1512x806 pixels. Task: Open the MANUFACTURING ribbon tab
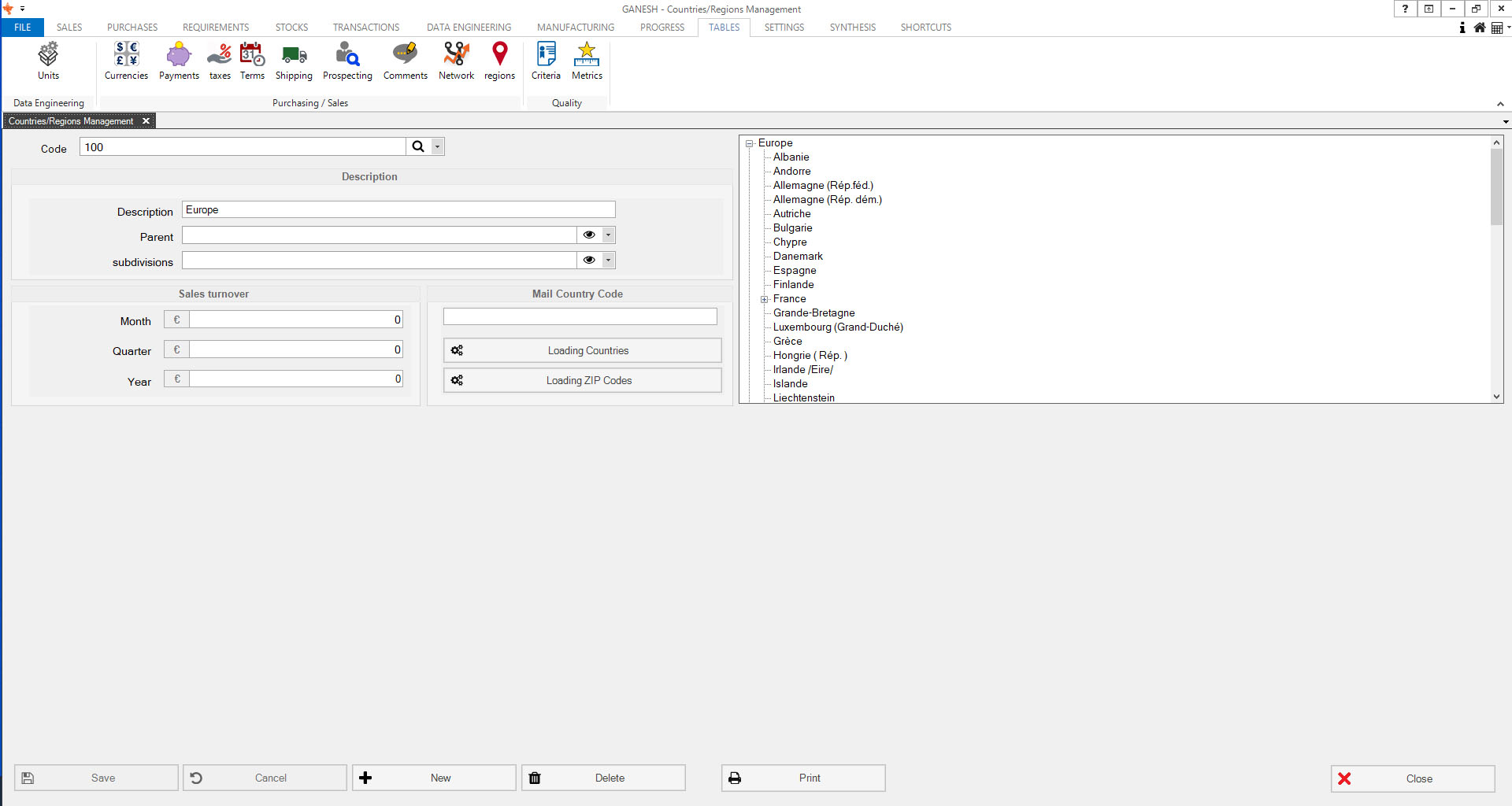(575, 28)
